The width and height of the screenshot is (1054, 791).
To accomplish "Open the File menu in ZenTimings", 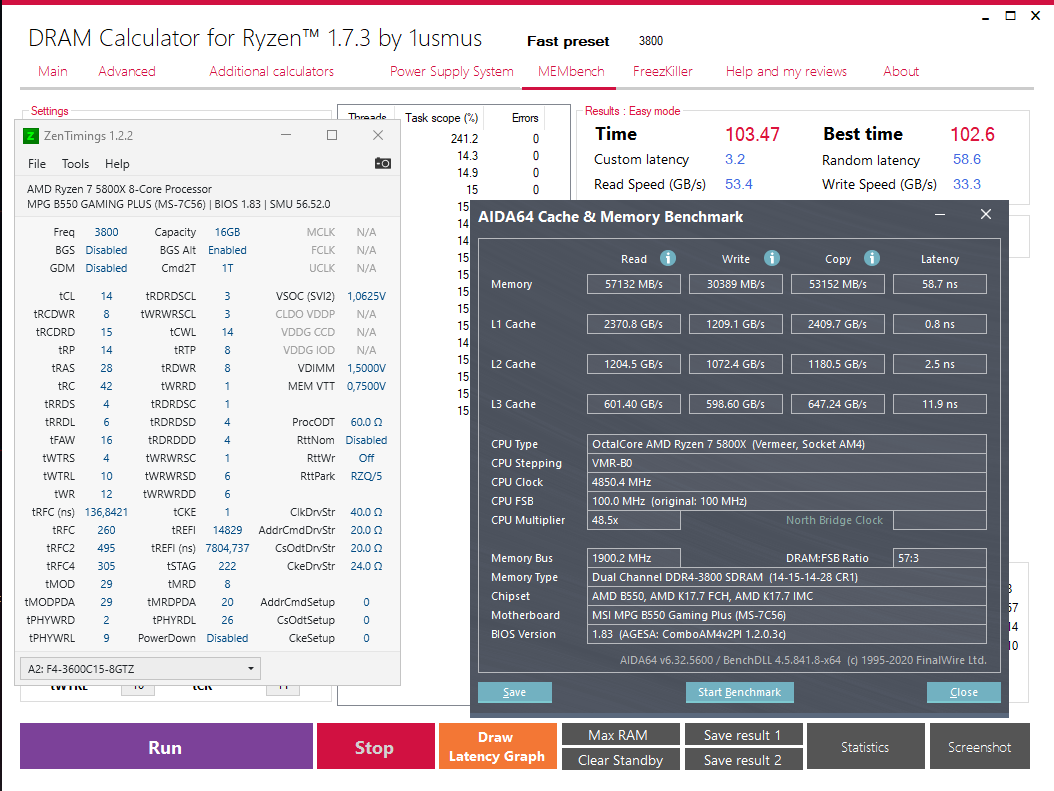I will tap(37, 164).
